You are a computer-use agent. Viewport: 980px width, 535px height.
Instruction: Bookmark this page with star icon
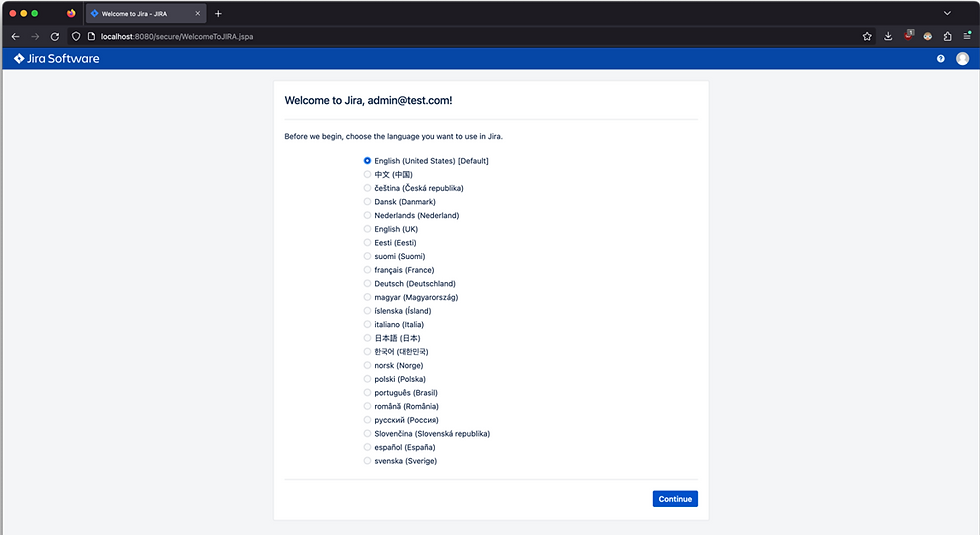pyautogui.click(x=867, y=36)
